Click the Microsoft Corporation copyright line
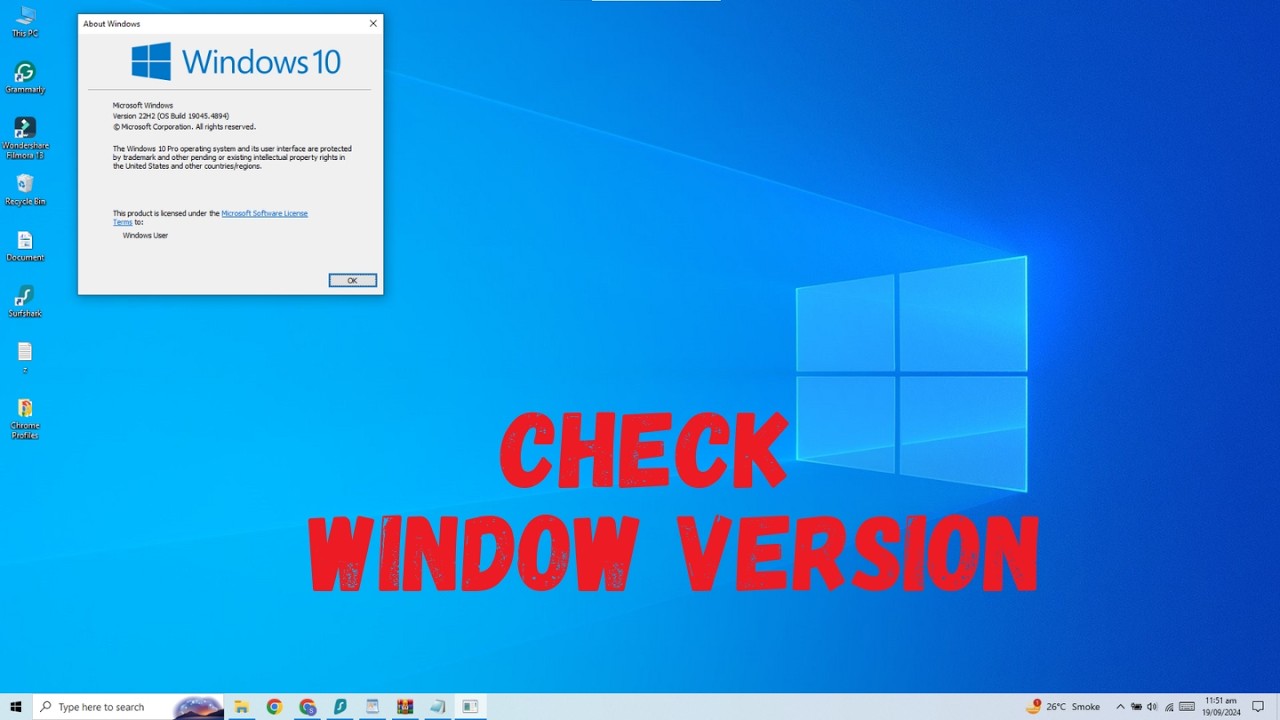 click(184, 127)
